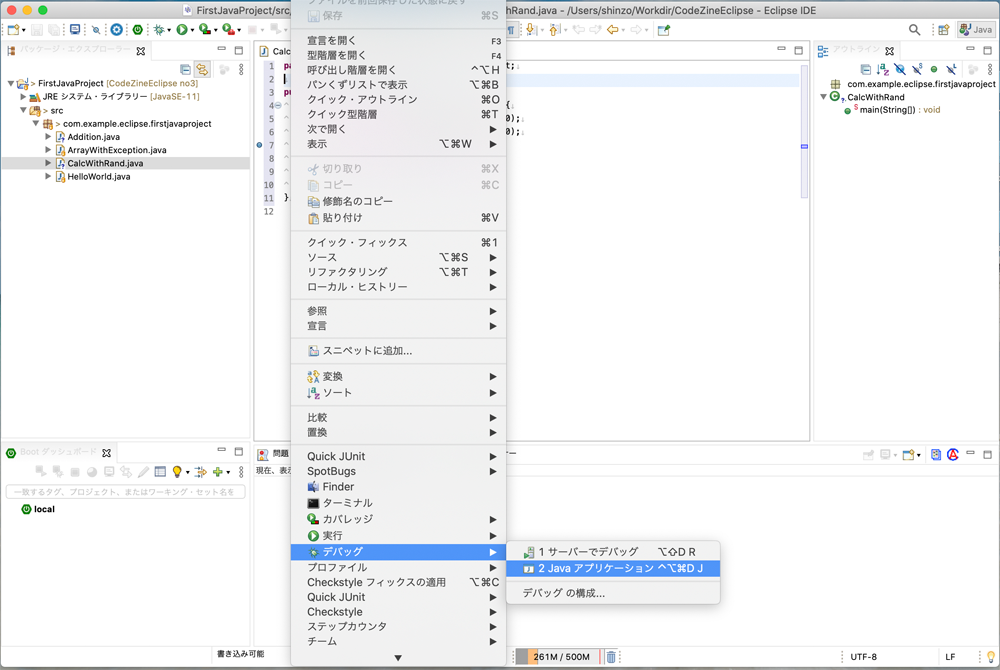Viewport: 1000px width, 670px height.
Task: Choose 宣言を開く from context menu
Action: tap(398, 41)
